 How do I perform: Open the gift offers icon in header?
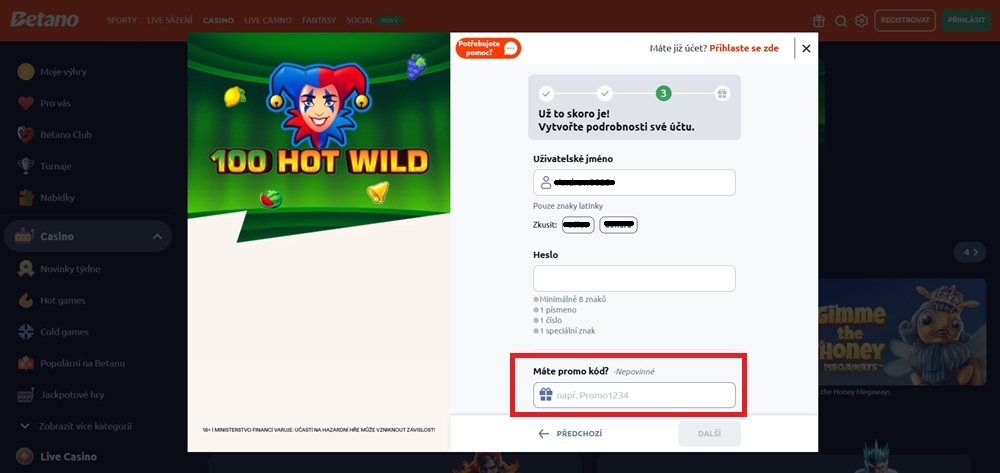821,20
